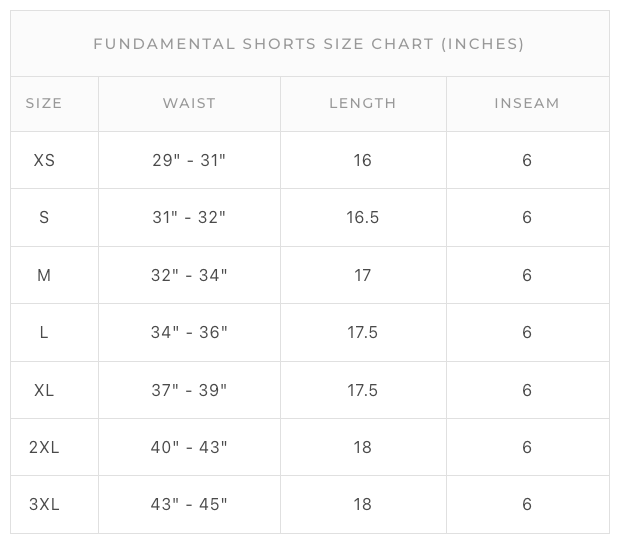
Task: Click the chart title Fundamental Shorts Size Chart
Action: 309,44
